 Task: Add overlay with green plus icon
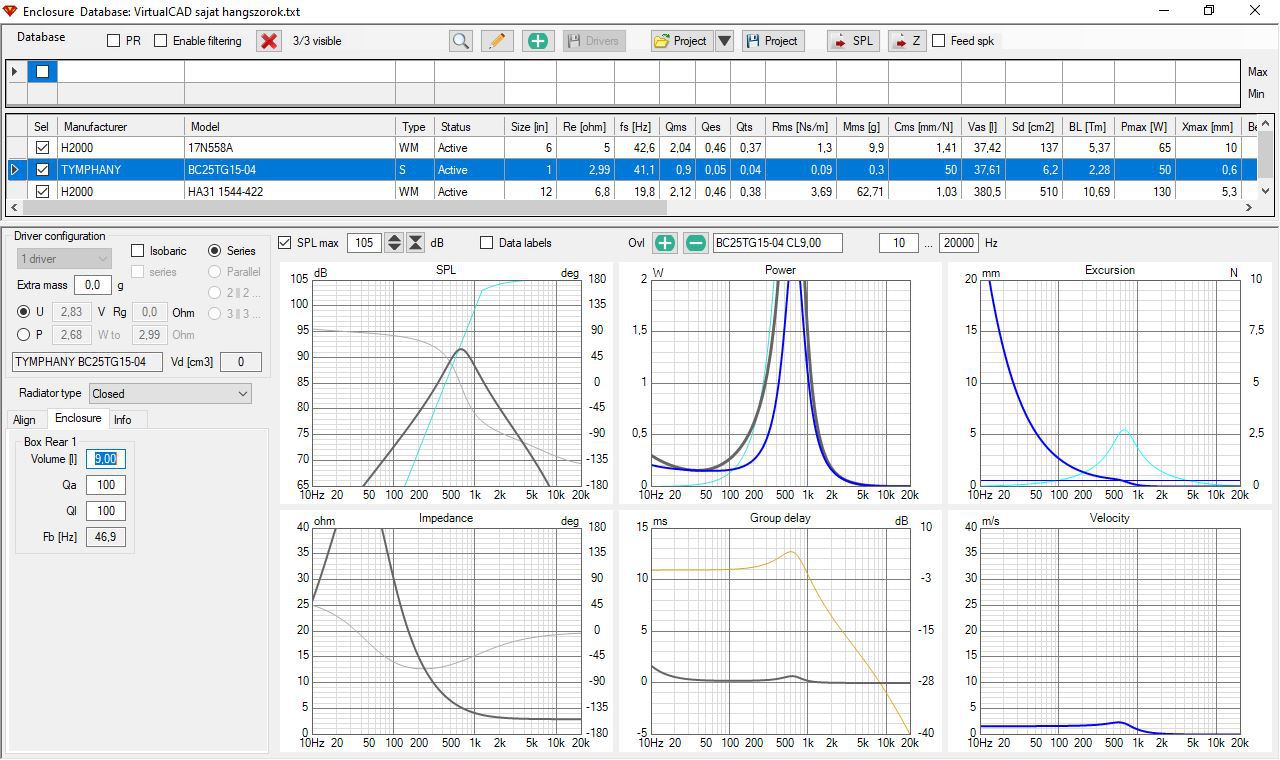point(665,243)
